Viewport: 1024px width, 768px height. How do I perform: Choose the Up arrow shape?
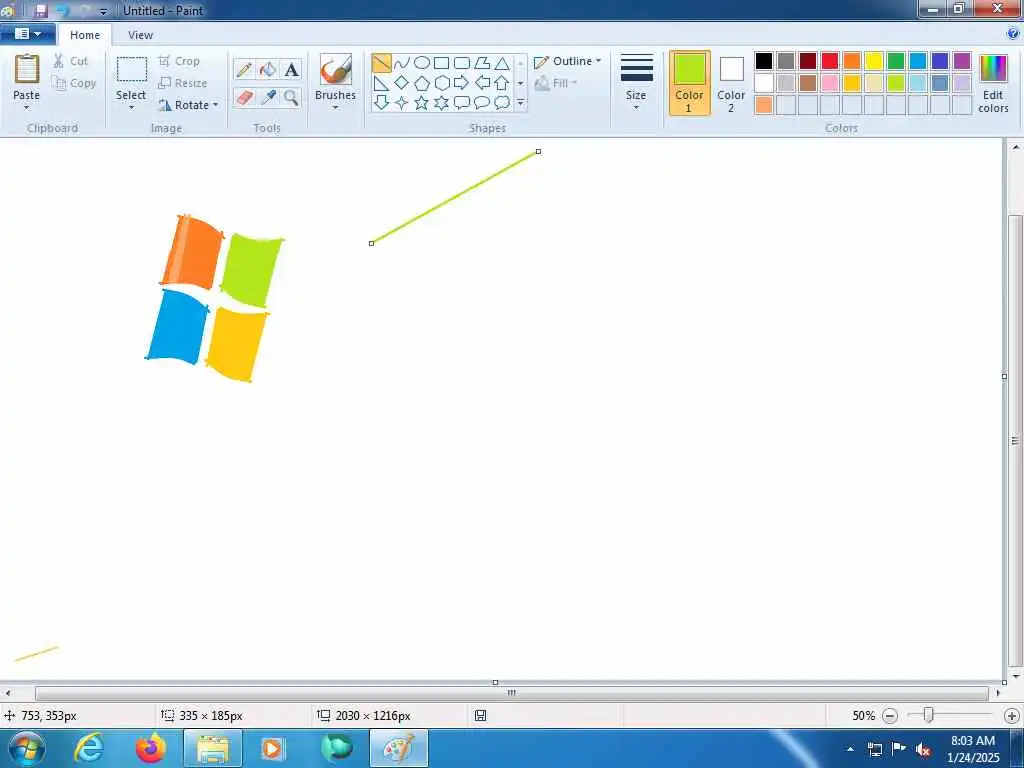(x=502, y=83)
